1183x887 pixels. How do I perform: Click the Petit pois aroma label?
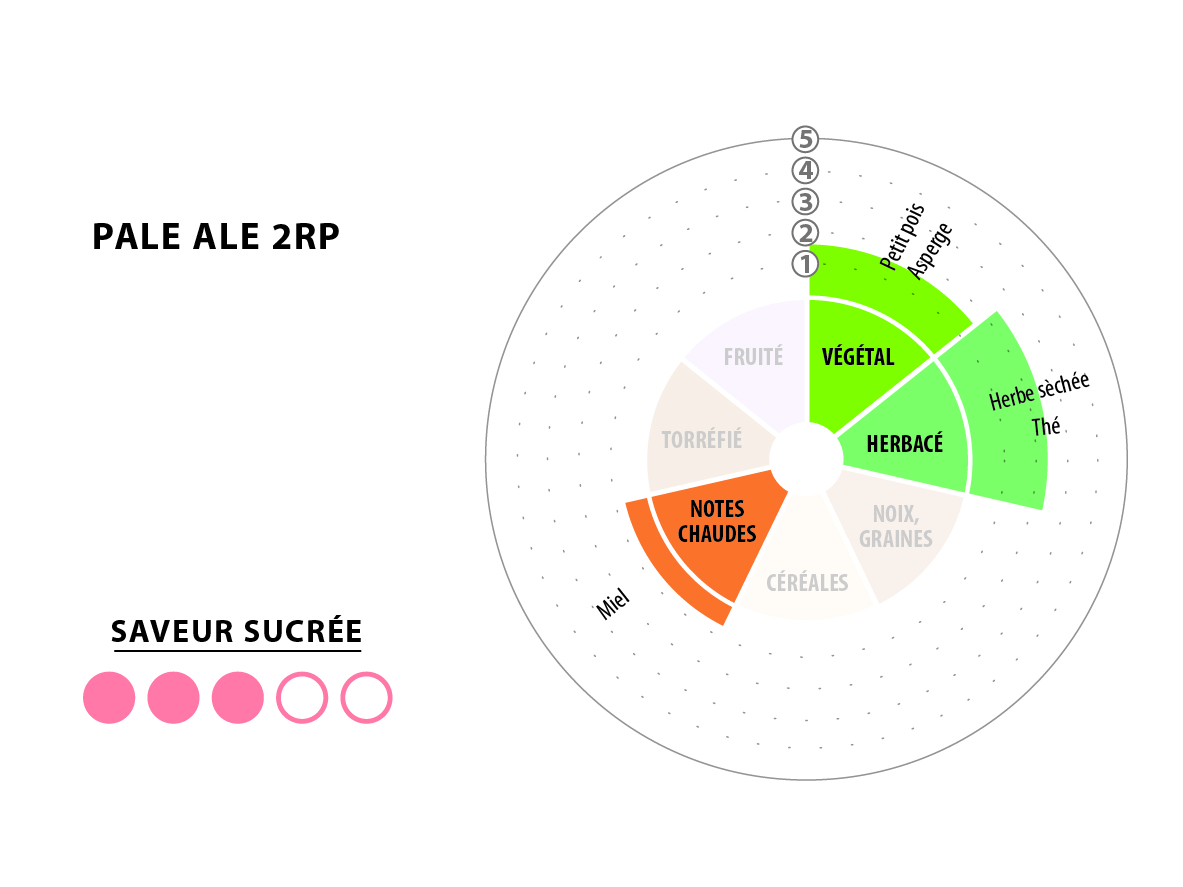(x=902, y=237)
